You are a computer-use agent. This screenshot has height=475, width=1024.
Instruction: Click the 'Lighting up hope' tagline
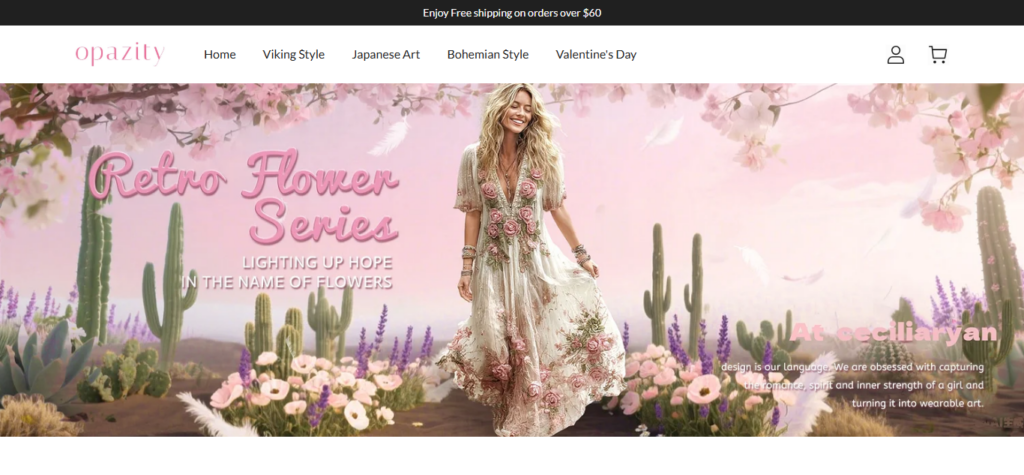pos(288,272)
